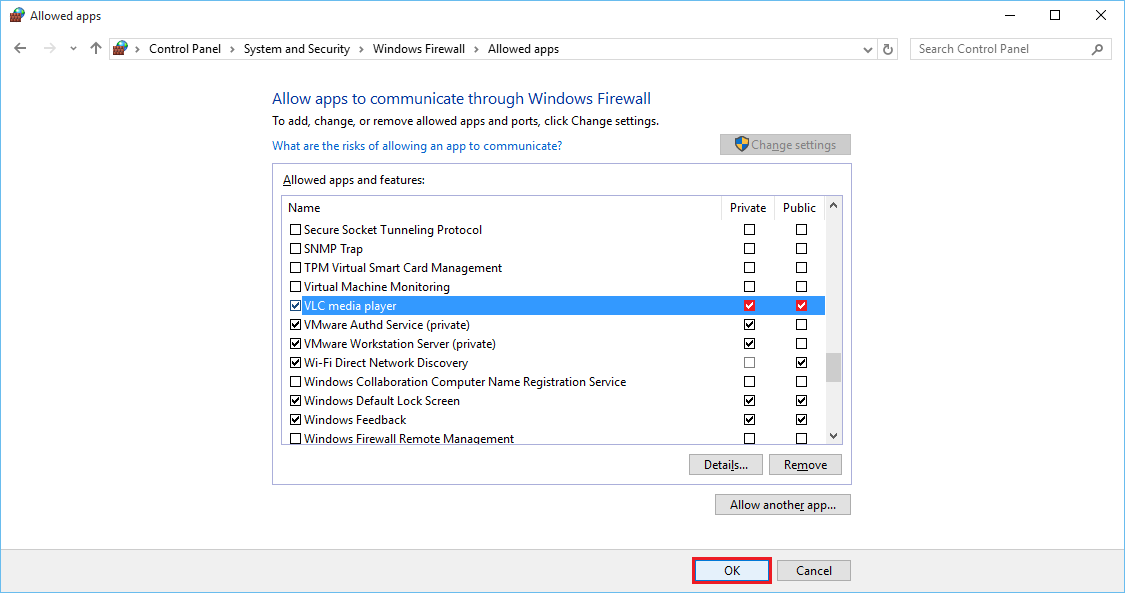The width and height of the screenshot is (1125, 593).
Task: Click the firewall icon in address bar
Action: click(x=121, y=48)
